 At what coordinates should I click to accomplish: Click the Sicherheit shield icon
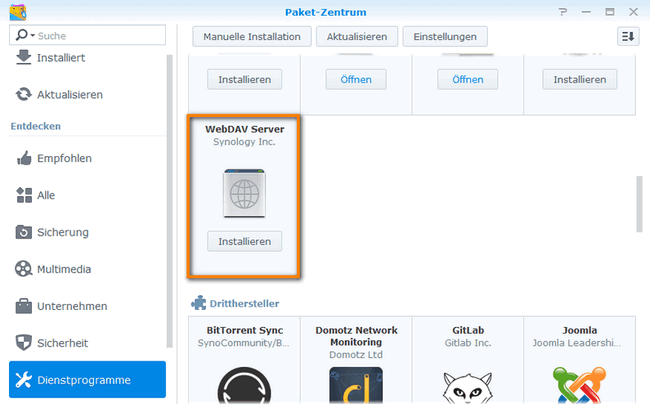coord(24,343)
